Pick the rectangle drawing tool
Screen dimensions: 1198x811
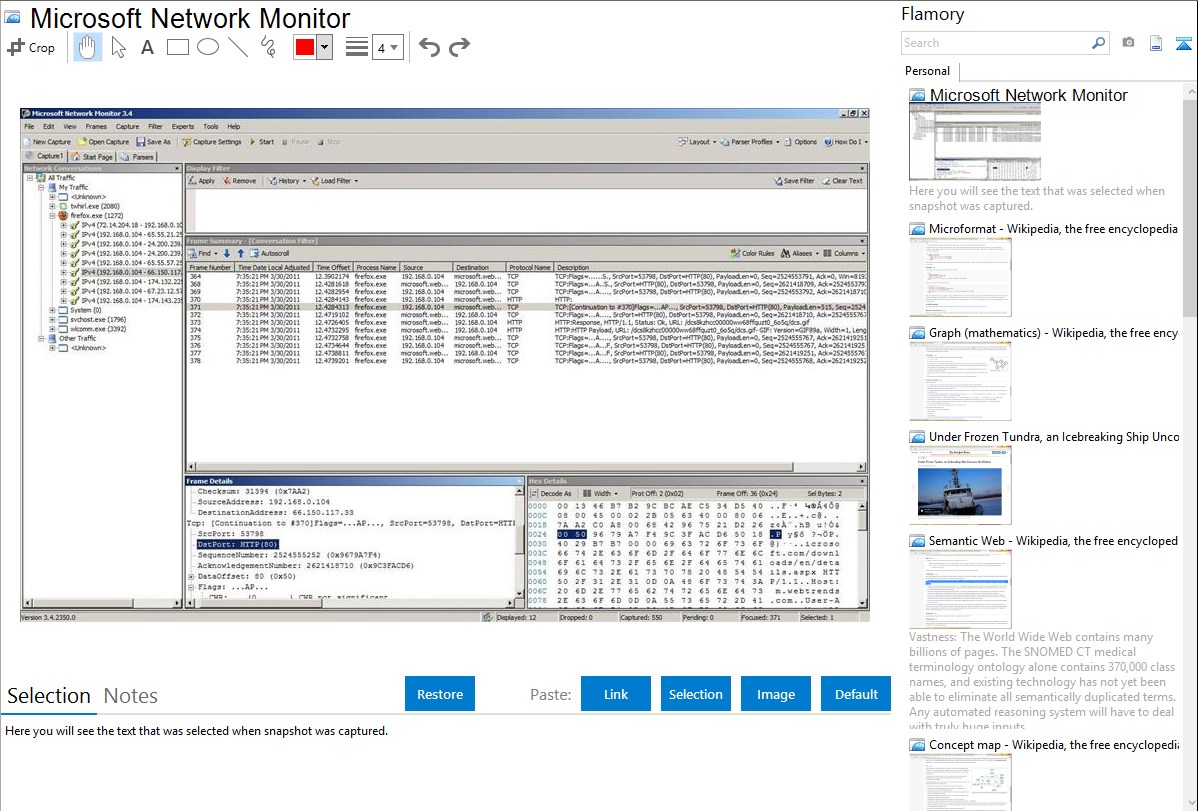pos(177,47)
